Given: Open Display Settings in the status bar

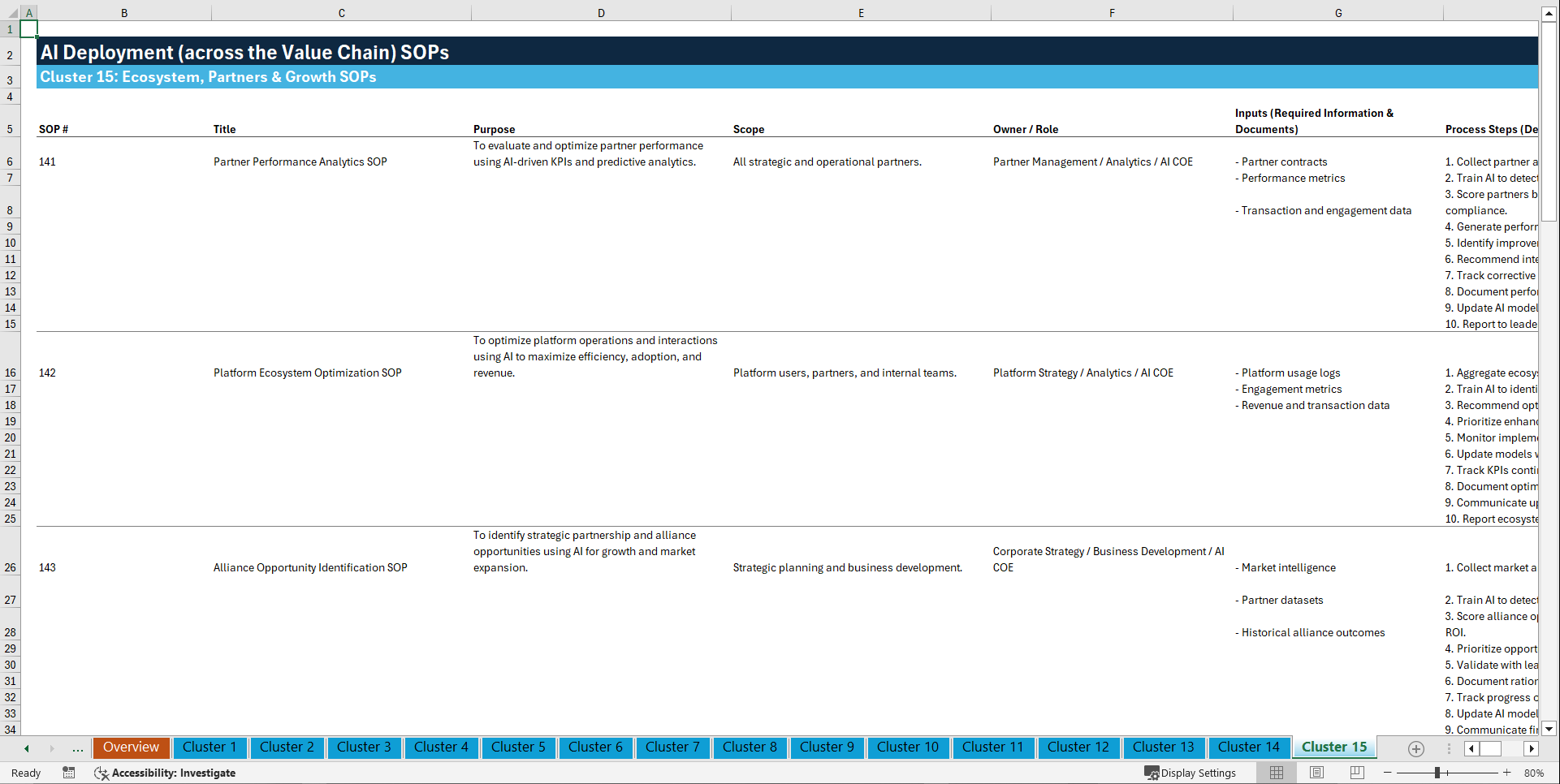Looking at the screenshot, I should point(1191,773).
